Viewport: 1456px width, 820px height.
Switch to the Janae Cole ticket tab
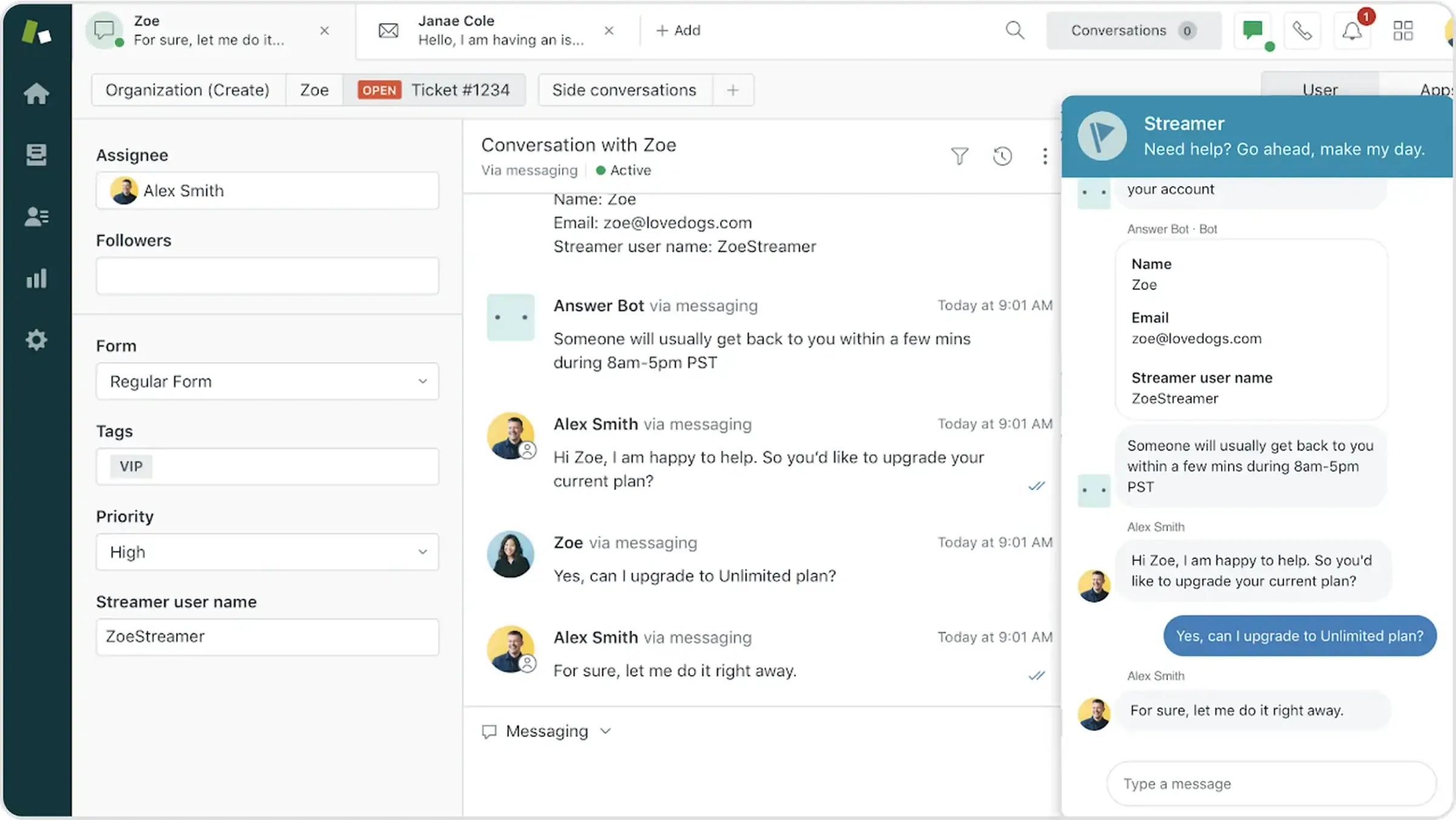pyautogui.click(x=497, y=30)
